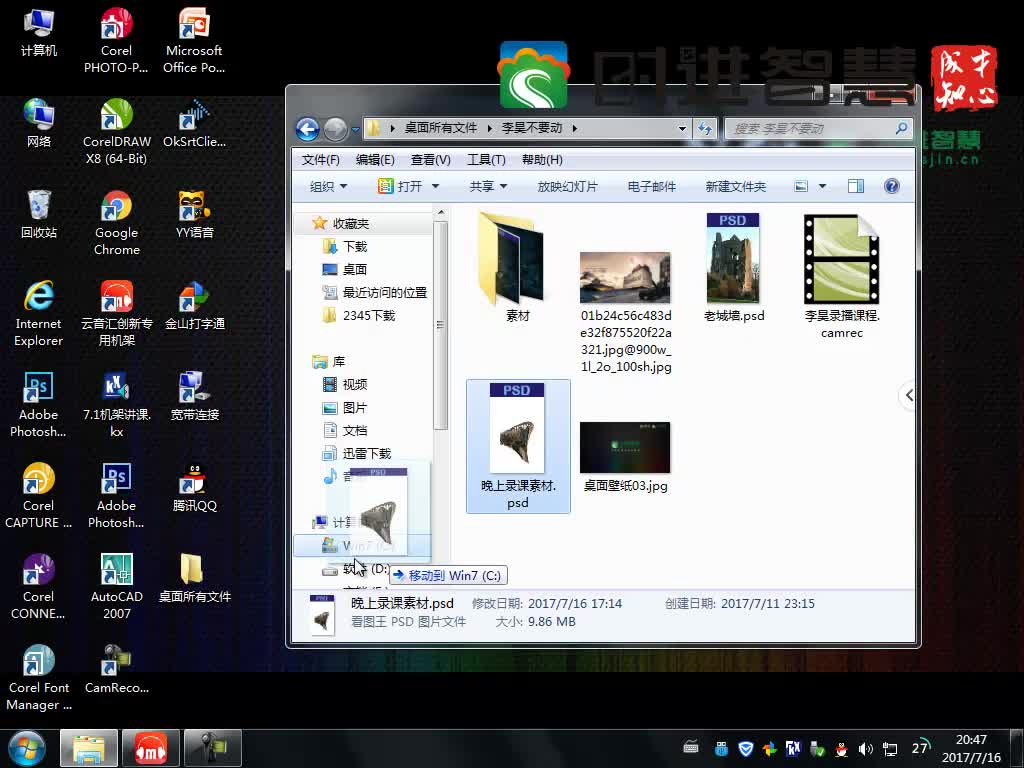Open Windows Explorer from the taskbar
Screen dimensions: 1024x768
tap(89, 748)
